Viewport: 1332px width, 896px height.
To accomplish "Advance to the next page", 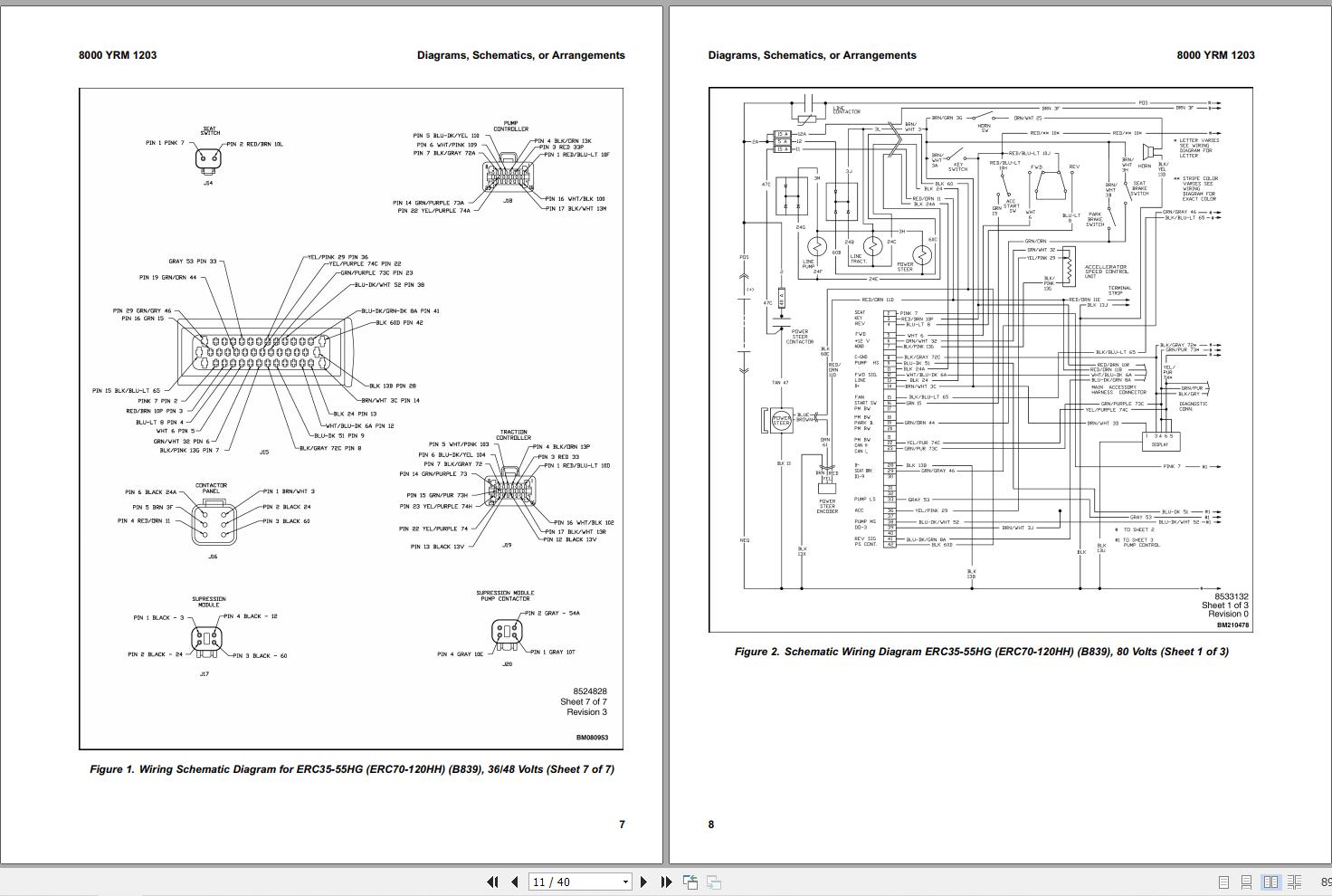I will click(x=643, y=882).
